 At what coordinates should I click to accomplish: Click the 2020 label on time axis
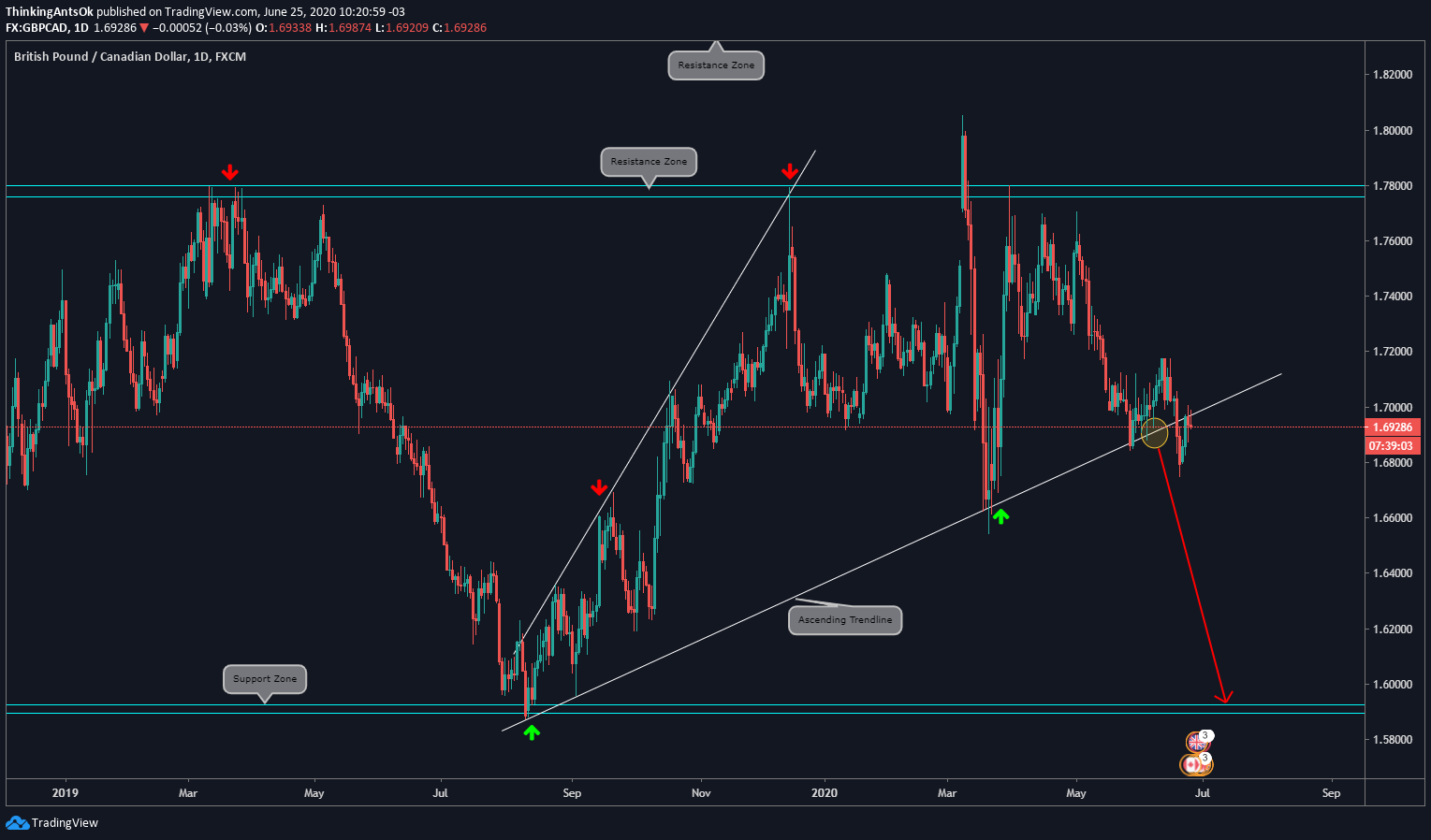tap(825, 793)
